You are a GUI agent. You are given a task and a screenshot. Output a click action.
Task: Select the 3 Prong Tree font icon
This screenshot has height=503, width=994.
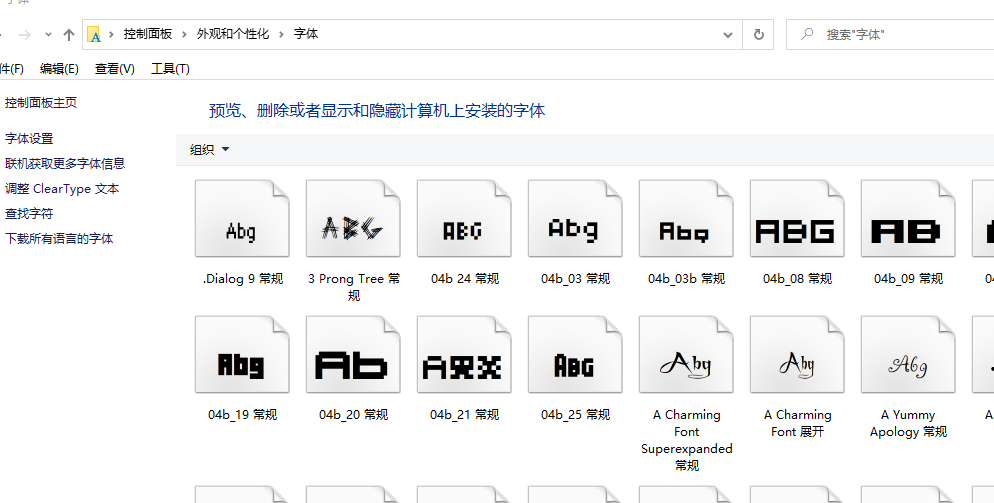tap(353, 219)
